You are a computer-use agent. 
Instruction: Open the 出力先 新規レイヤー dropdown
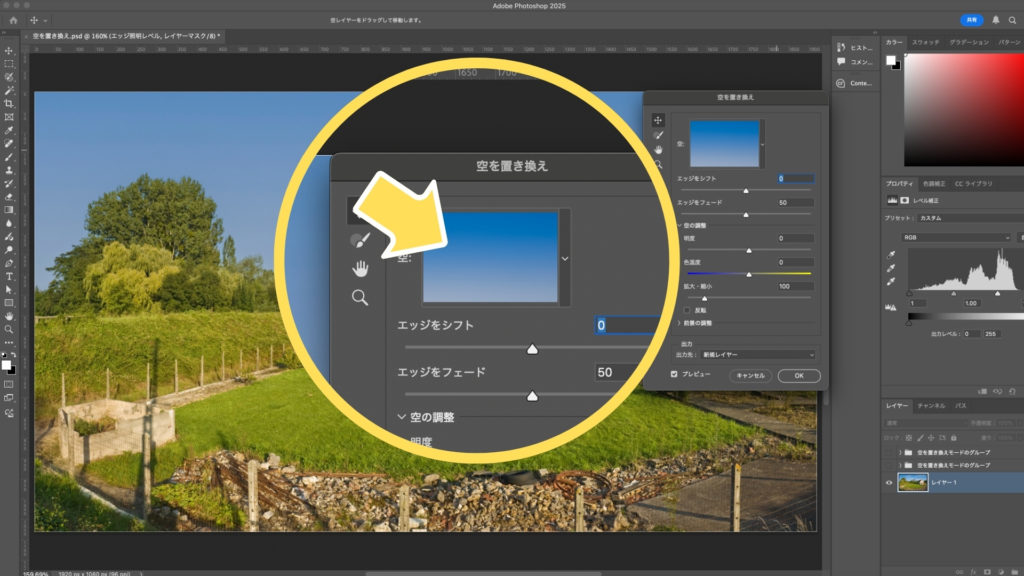click(x=757, y=354)
